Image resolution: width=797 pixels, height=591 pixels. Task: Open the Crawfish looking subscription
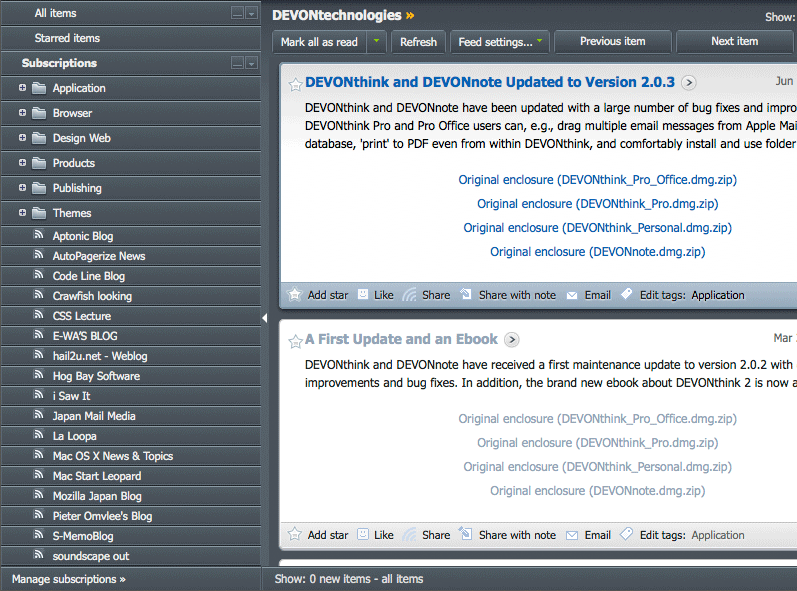[131, 296]
